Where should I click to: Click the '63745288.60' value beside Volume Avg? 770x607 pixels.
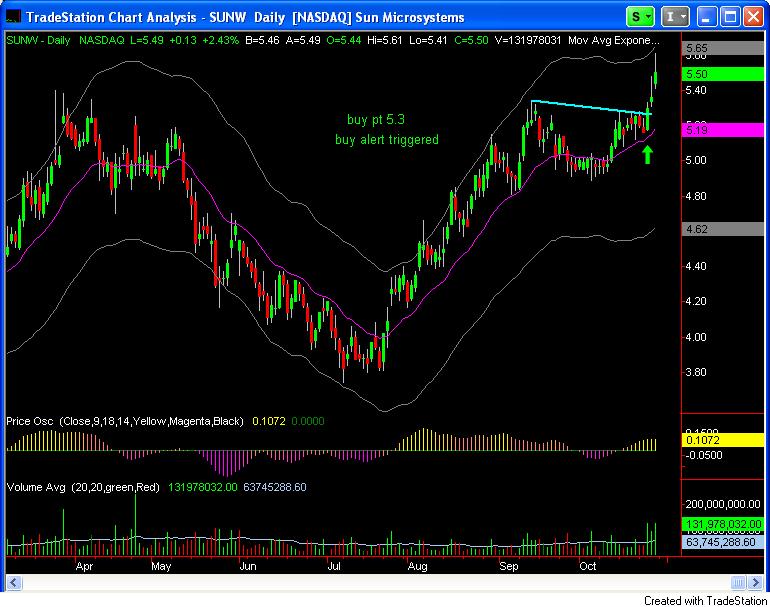[x=275, y=487]
